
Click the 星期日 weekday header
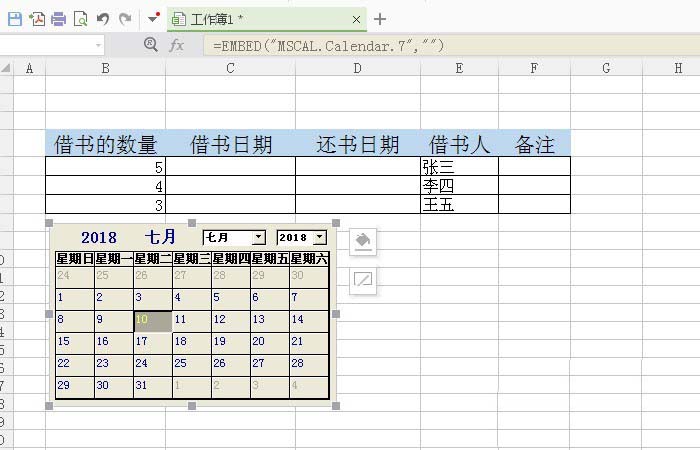tap(75, 259)
